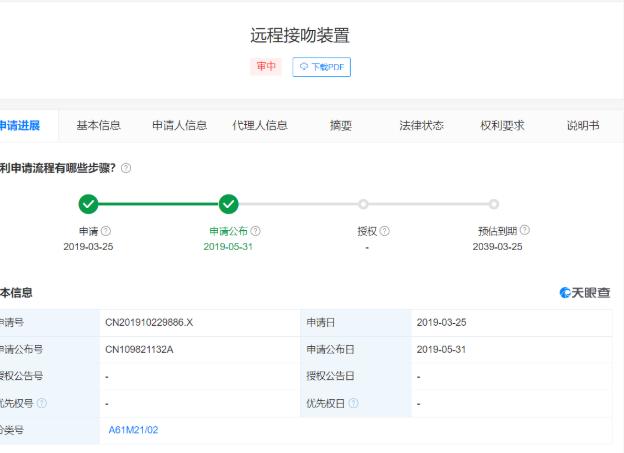Click help icon beside application process question
The width and height of the screenshot is (624, 453).
pyautogui.click(x=126, y=168)
